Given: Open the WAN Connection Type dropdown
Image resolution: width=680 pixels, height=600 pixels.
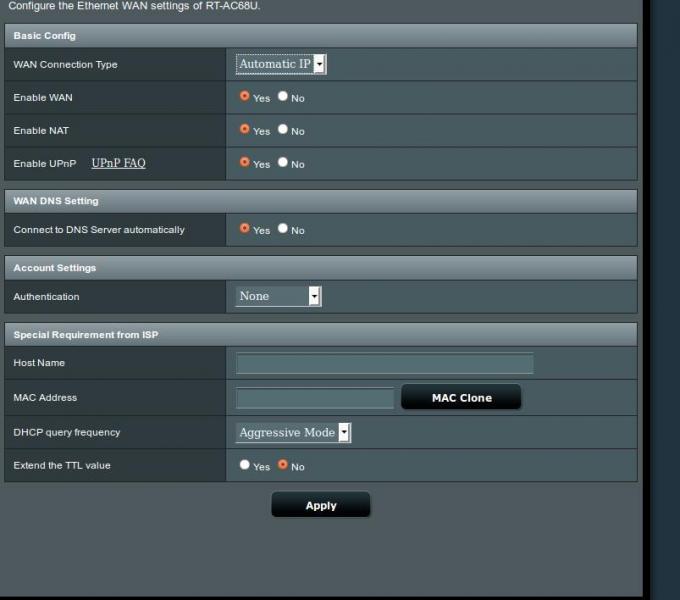Looking at the screenshot, I should coord(281,64).
